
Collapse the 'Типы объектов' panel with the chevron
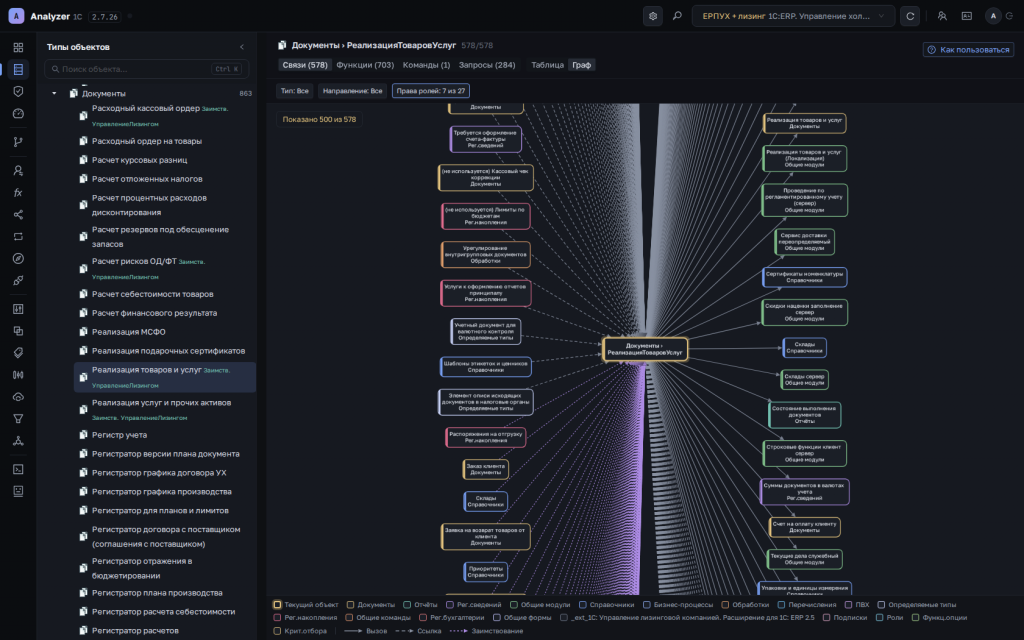(x=242, y=47)
